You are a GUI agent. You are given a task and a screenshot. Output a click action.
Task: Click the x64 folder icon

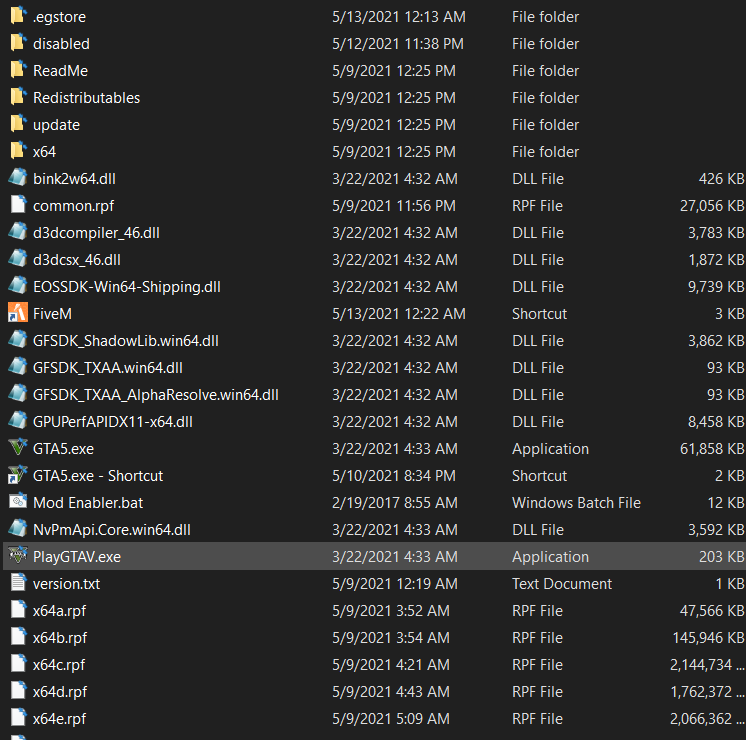coord(17,151)
